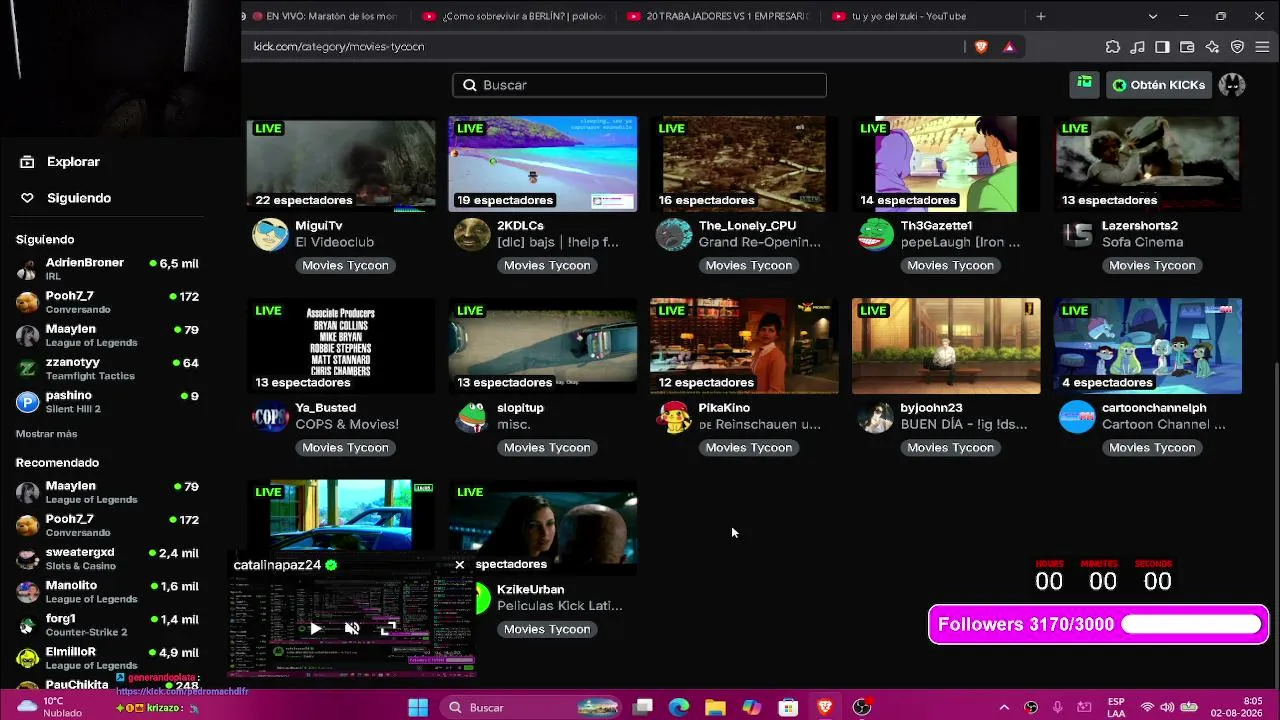Open the user profile avatar menu

pos(1232,85)
